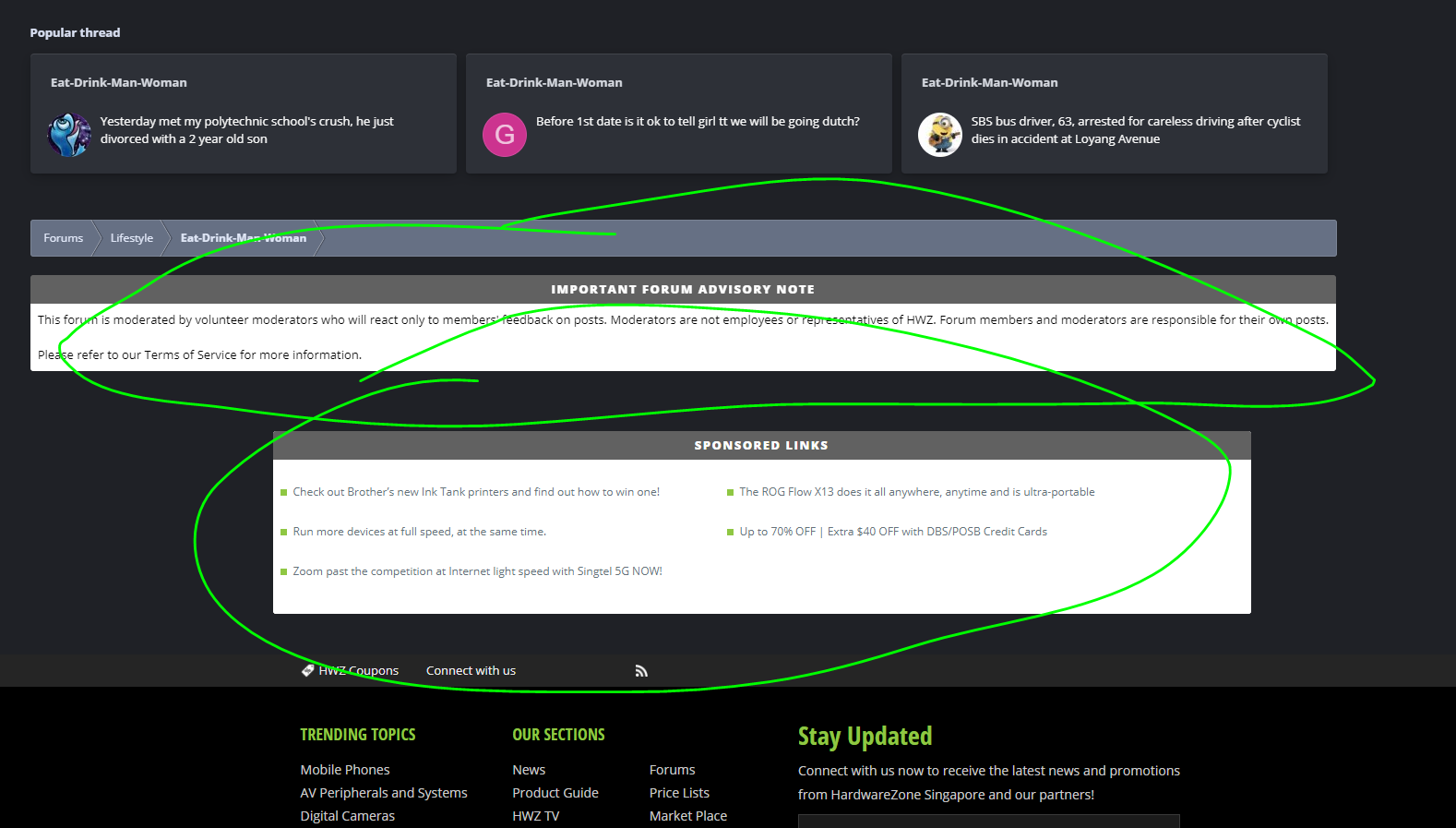Click 'Run more devices at full speed' link
This screenshot has height=828, width=1456.
coord(420,532)
